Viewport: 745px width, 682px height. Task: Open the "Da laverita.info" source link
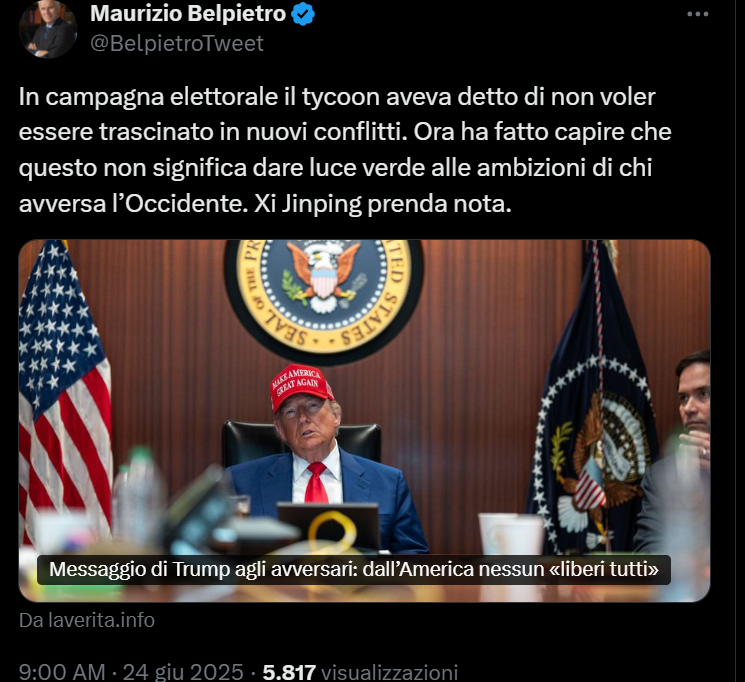tap(87, 620)
